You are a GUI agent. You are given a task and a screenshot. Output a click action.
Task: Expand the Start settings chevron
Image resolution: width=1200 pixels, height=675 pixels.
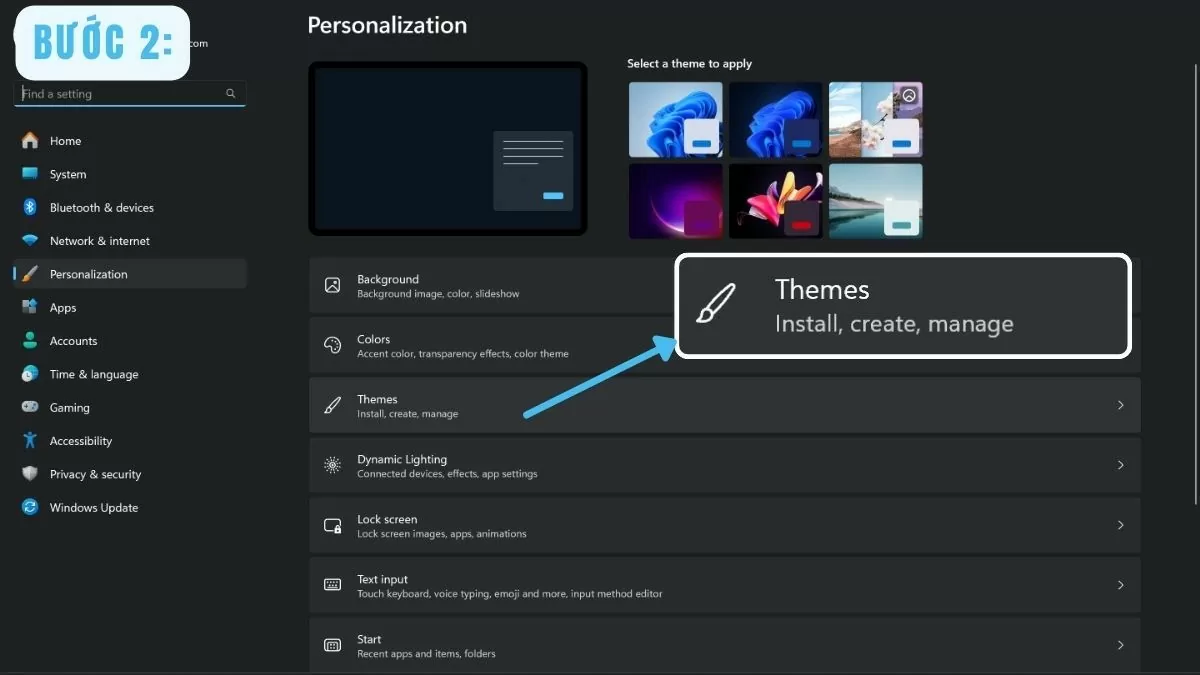click(1120, 644)
